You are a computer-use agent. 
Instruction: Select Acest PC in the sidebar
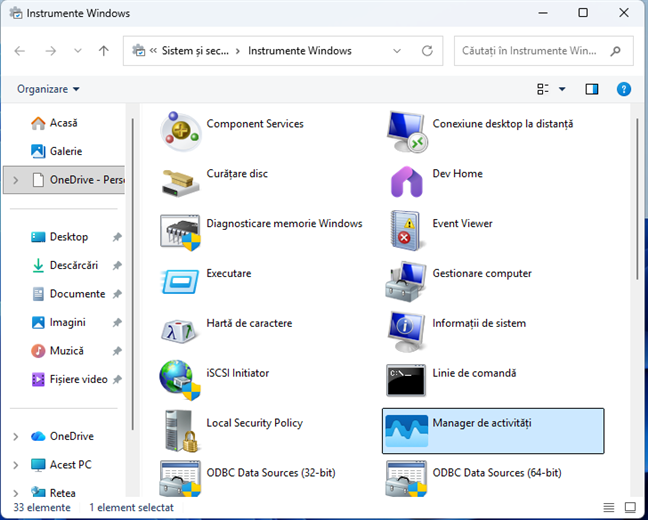click(61, 465)
